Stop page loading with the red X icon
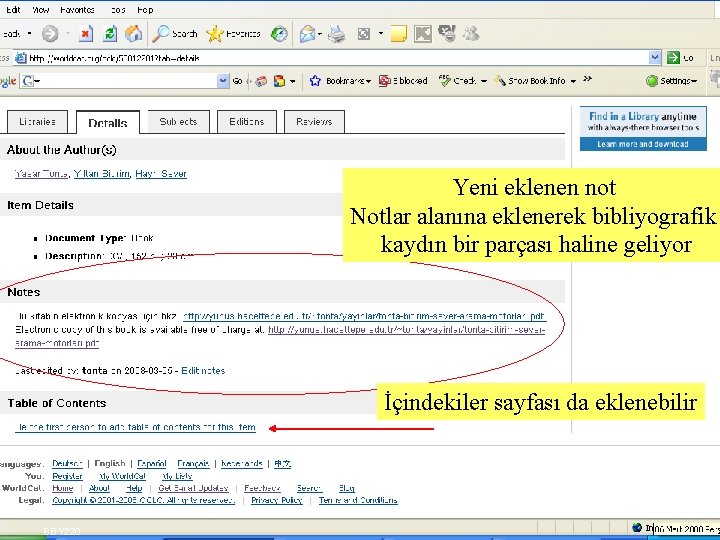The width and height of the screenshot is (720, 540). coord(85,34)
